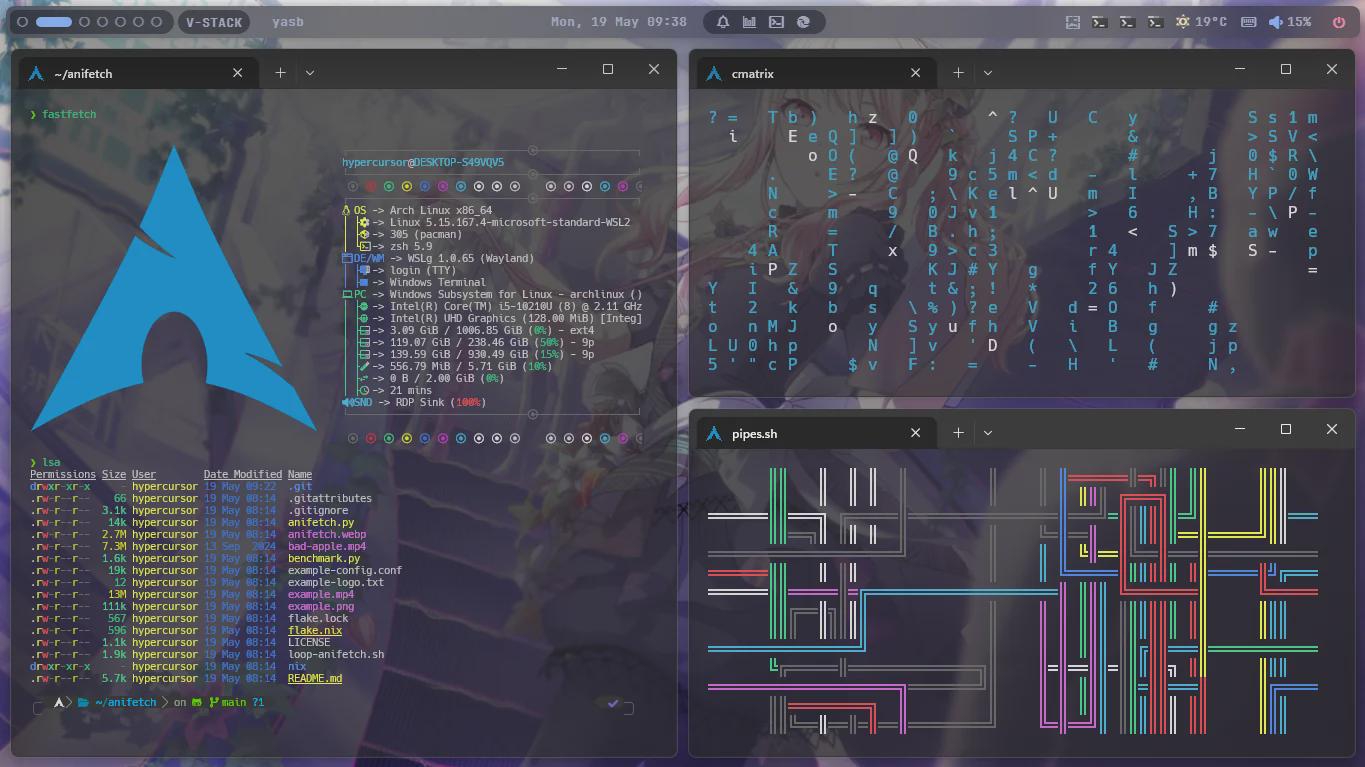
Task: Close the ~/anifetch terminal tab
Action: (237, 72)
